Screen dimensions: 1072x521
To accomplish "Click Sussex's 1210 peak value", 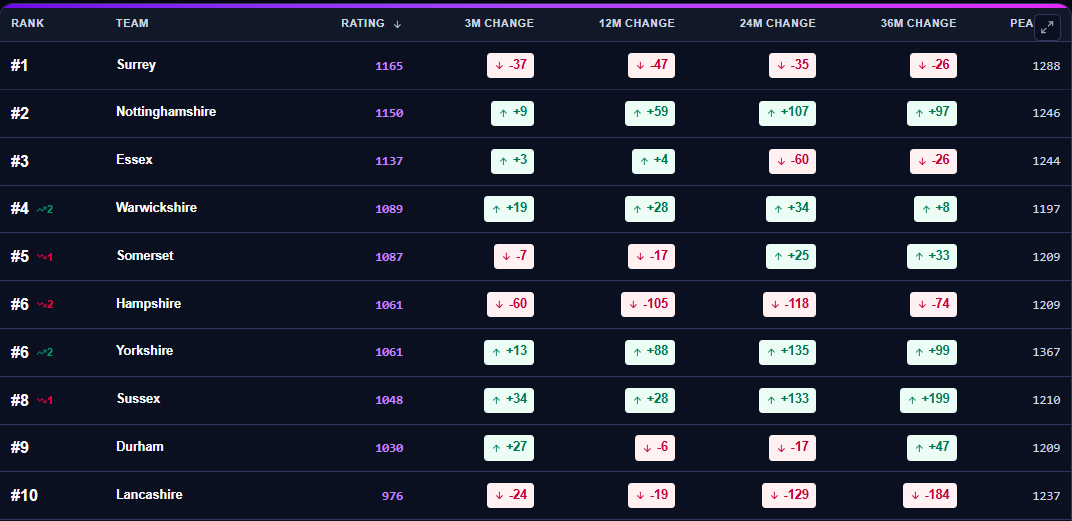I will tap(1046, 401).
